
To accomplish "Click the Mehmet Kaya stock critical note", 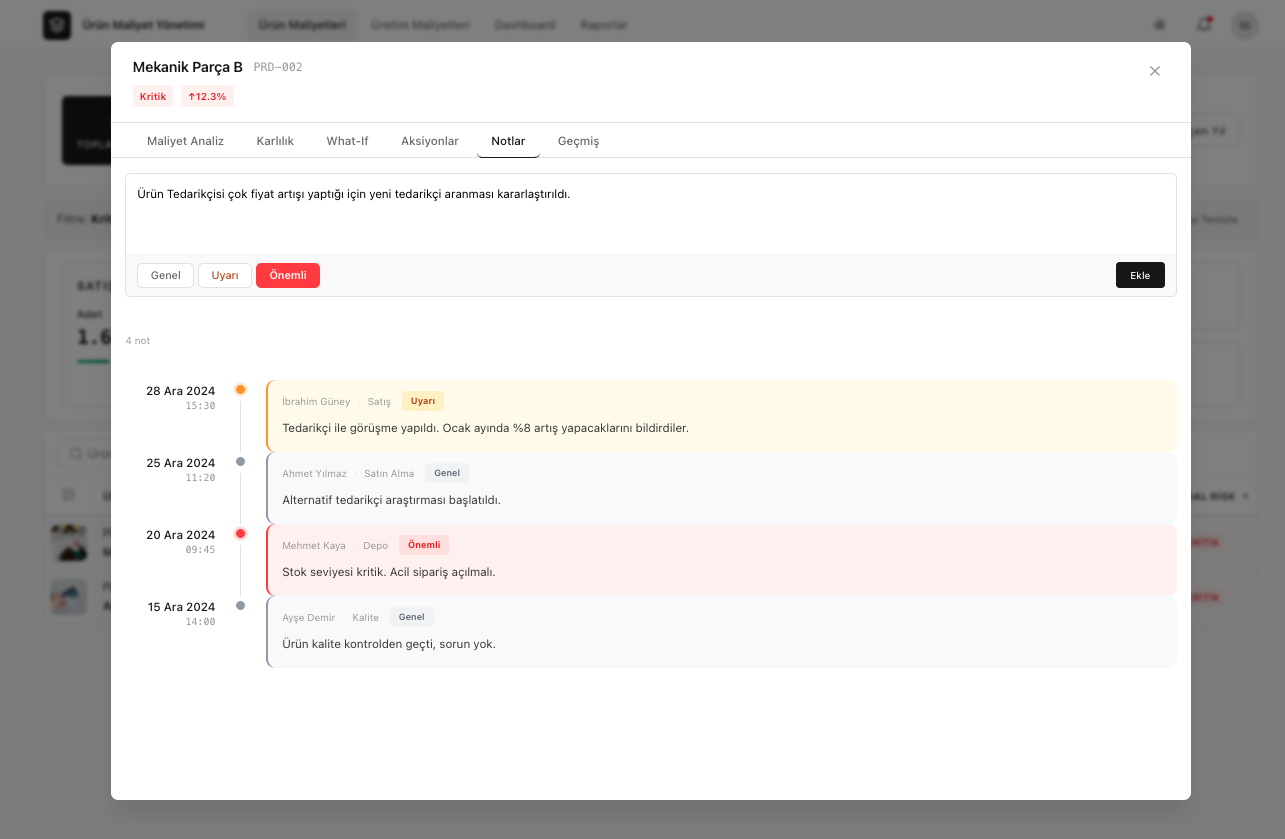I will [721, 560].
